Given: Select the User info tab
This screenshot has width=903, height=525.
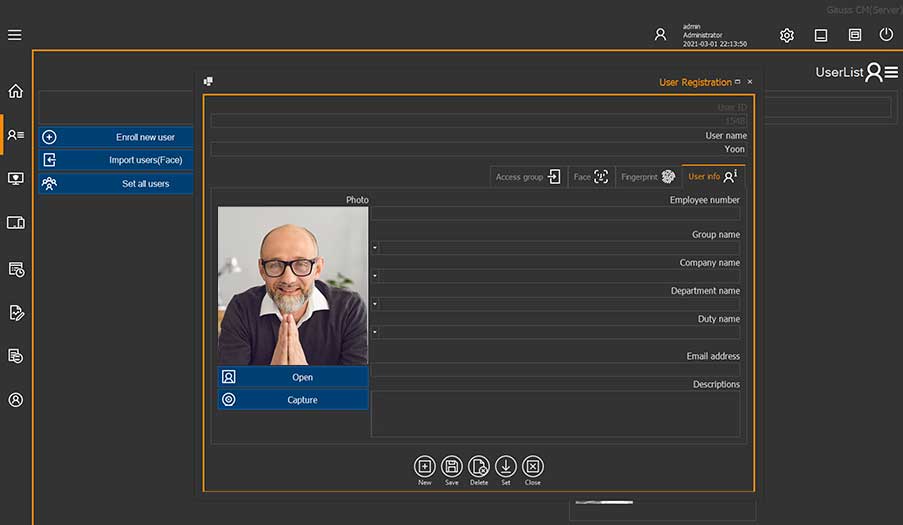Looking at the screenshot, I should pyautogui.click(x=713, y=176).
